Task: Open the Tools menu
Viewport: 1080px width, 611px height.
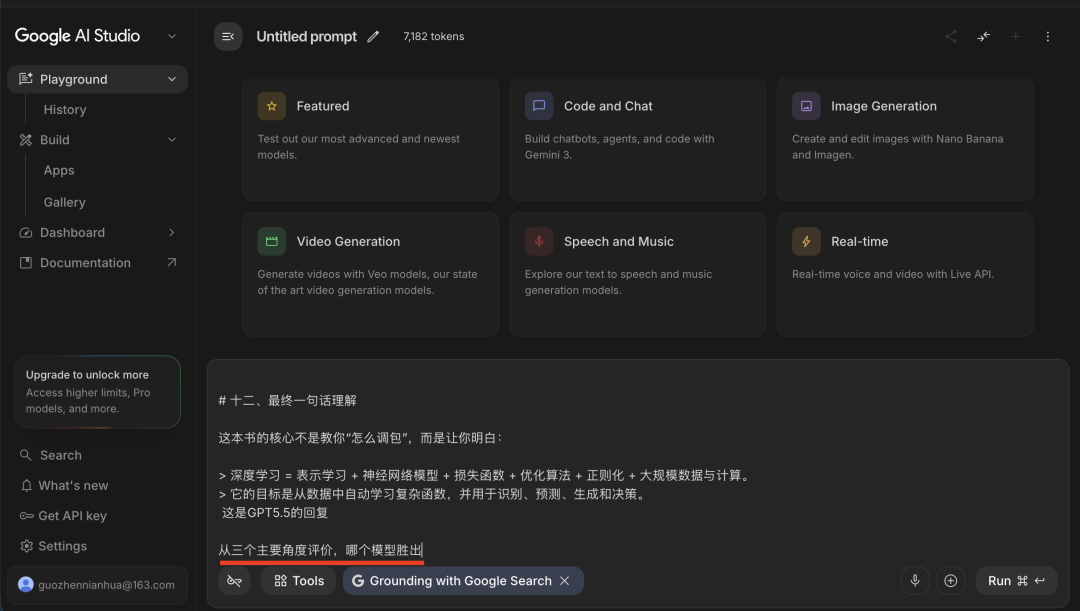Action: tap(297, 580)
